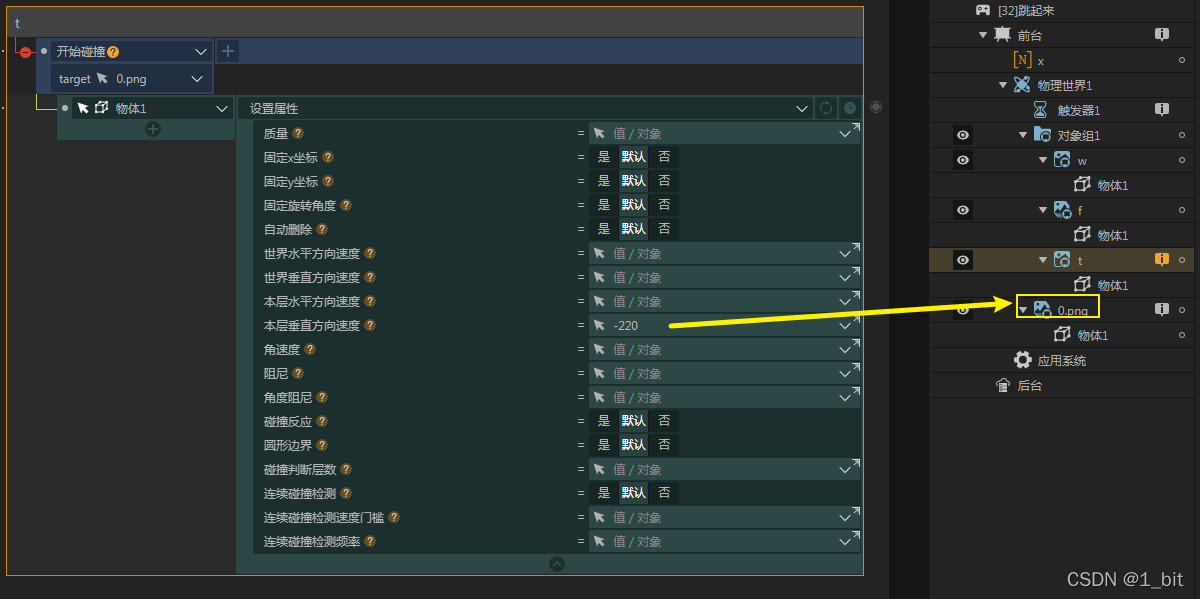Collapse the w object node

(x=1043, y=160)
